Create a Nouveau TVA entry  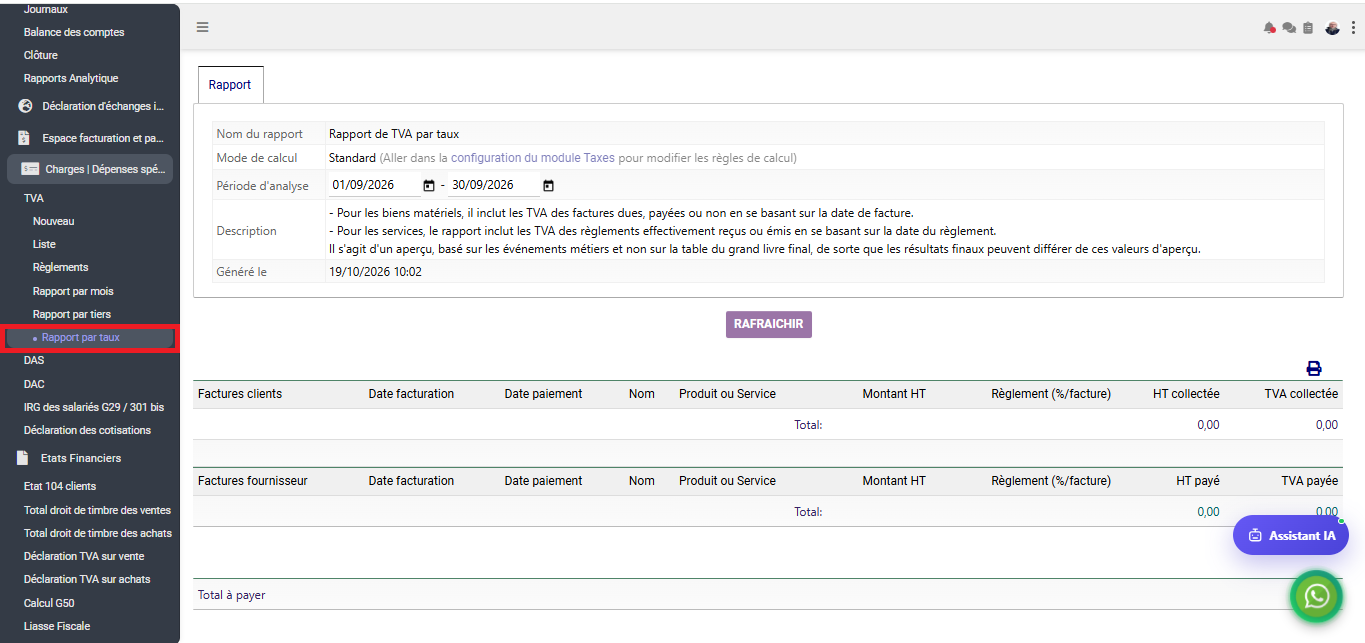[54, 221]
